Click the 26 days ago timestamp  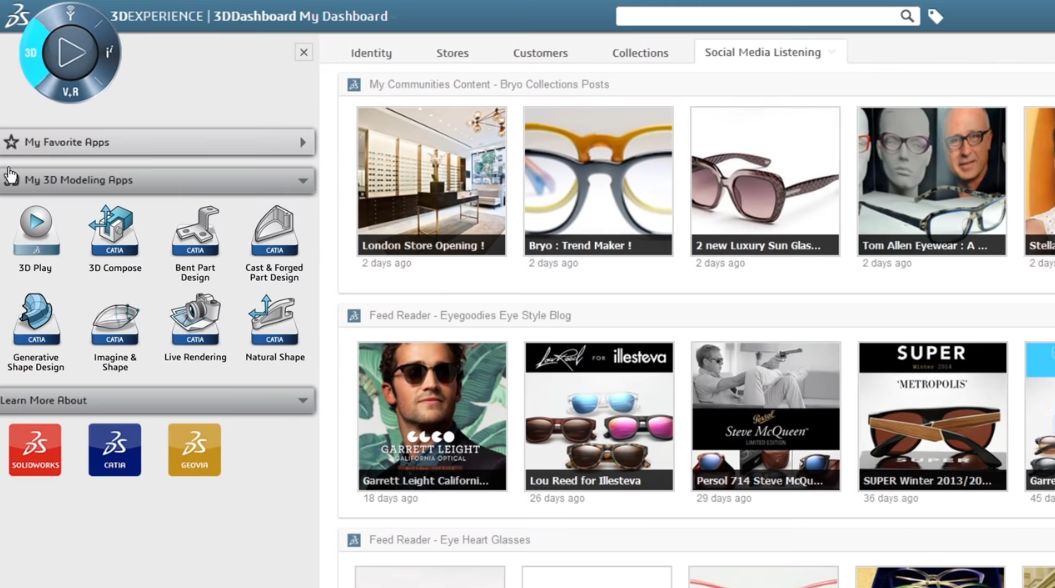click(557, 499)
